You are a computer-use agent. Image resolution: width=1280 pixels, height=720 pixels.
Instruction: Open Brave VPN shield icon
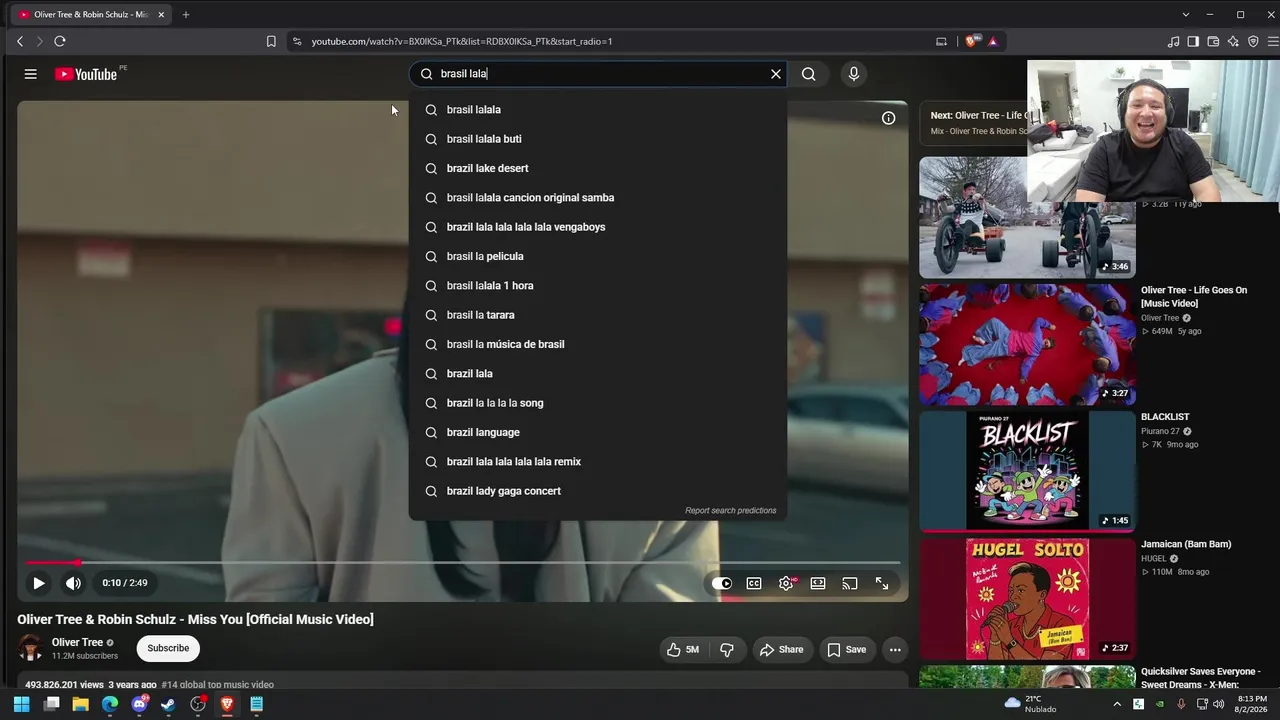point(1253,41)
